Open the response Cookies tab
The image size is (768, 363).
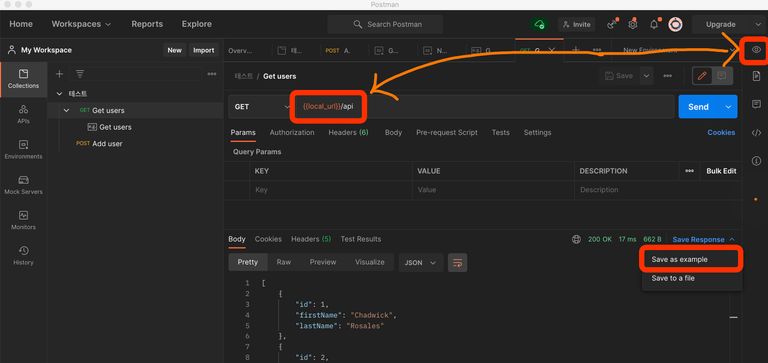pyautogui.click(x=268, y=239)
